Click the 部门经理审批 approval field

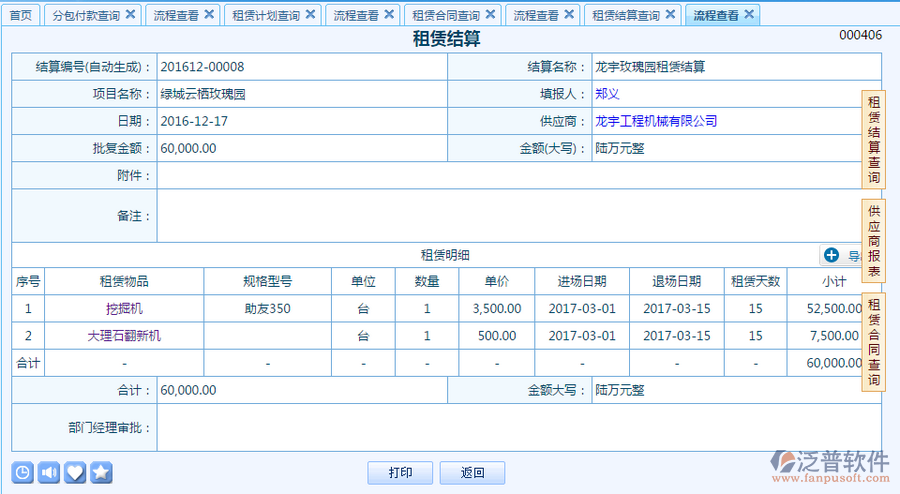(519, 427)
